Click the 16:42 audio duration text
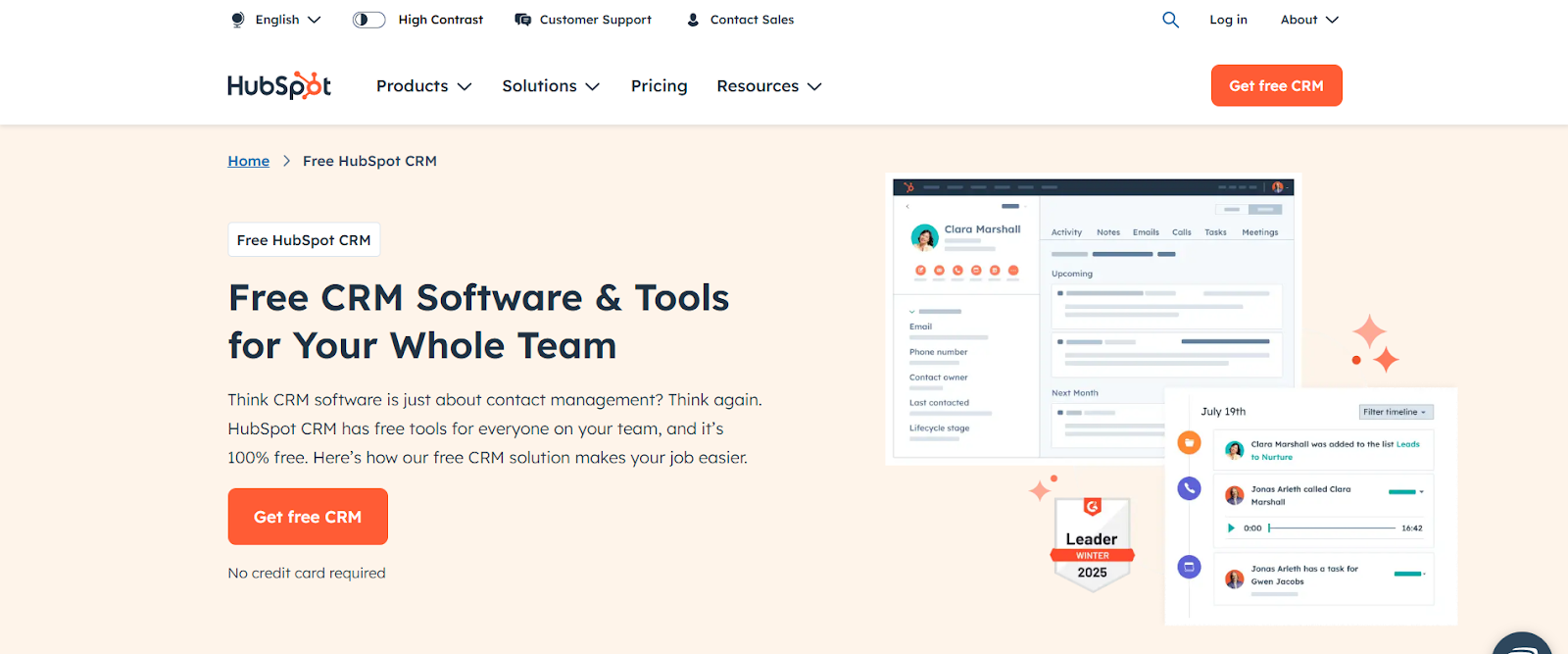This screenshot has width=1568, height=654. tap(1411, 528)
